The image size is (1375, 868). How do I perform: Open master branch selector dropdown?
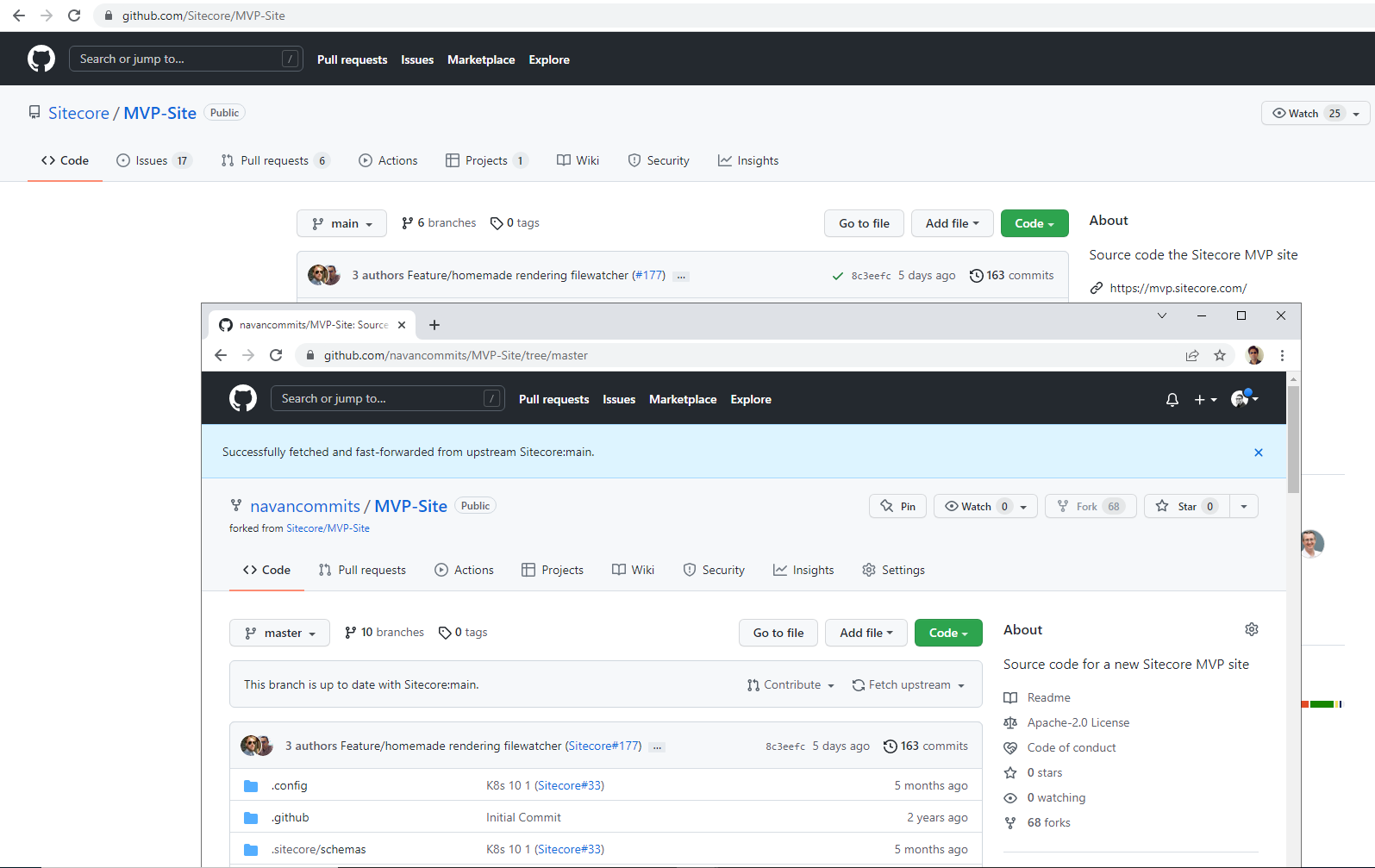coord(279,633)
